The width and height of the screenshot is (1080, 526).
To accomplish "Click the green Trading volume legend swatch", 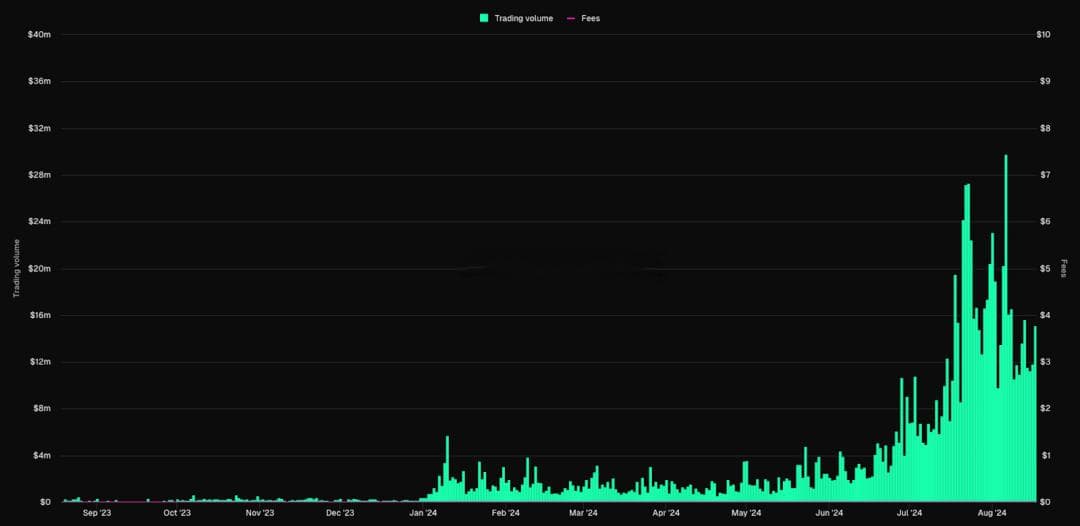I will [484, 19].
